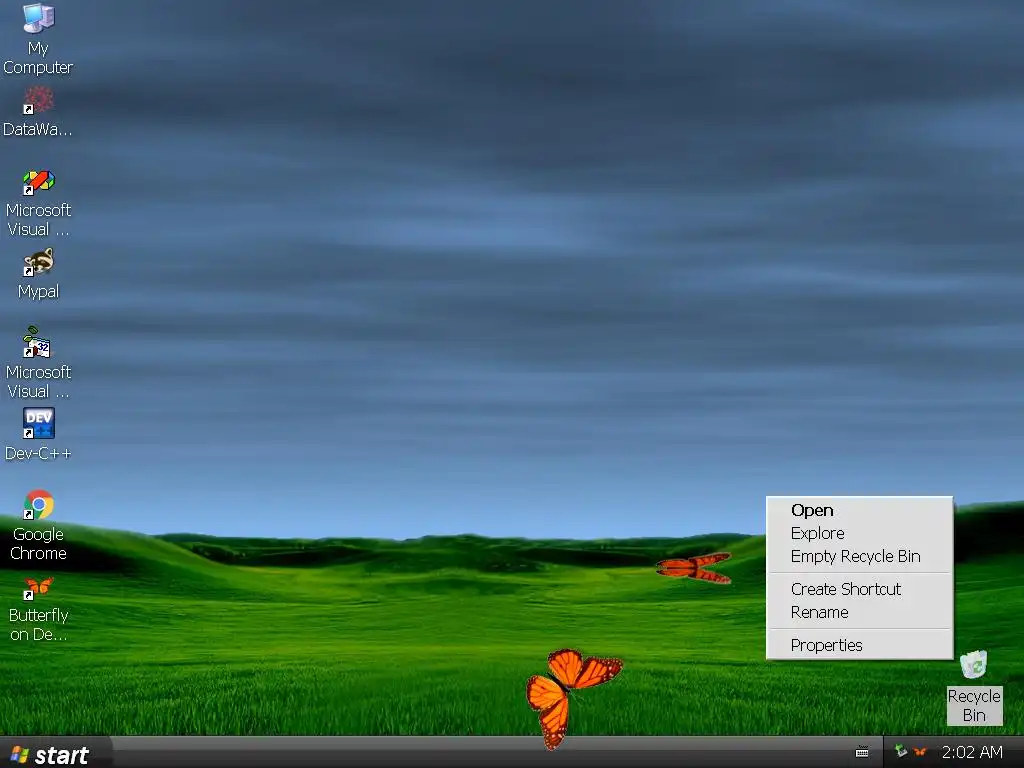1024x768 pixels.
Task: Open Properties from the context menu
Action: [x=859, y=645]
